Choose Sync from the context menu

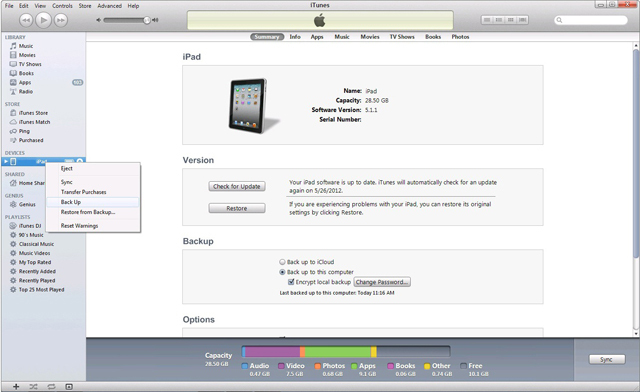(93, 182)
